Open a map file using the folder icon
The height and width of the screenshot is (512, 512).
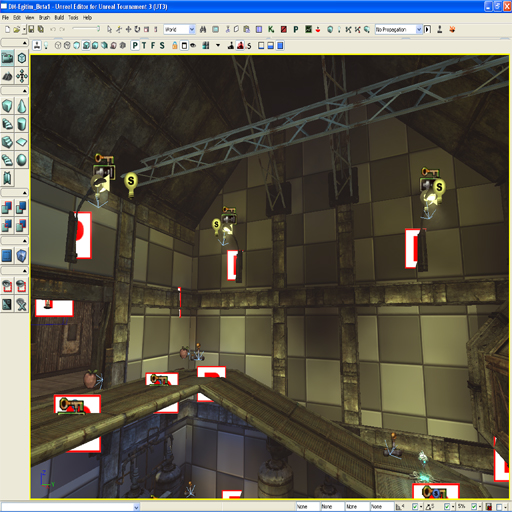[x=16, y=30]
